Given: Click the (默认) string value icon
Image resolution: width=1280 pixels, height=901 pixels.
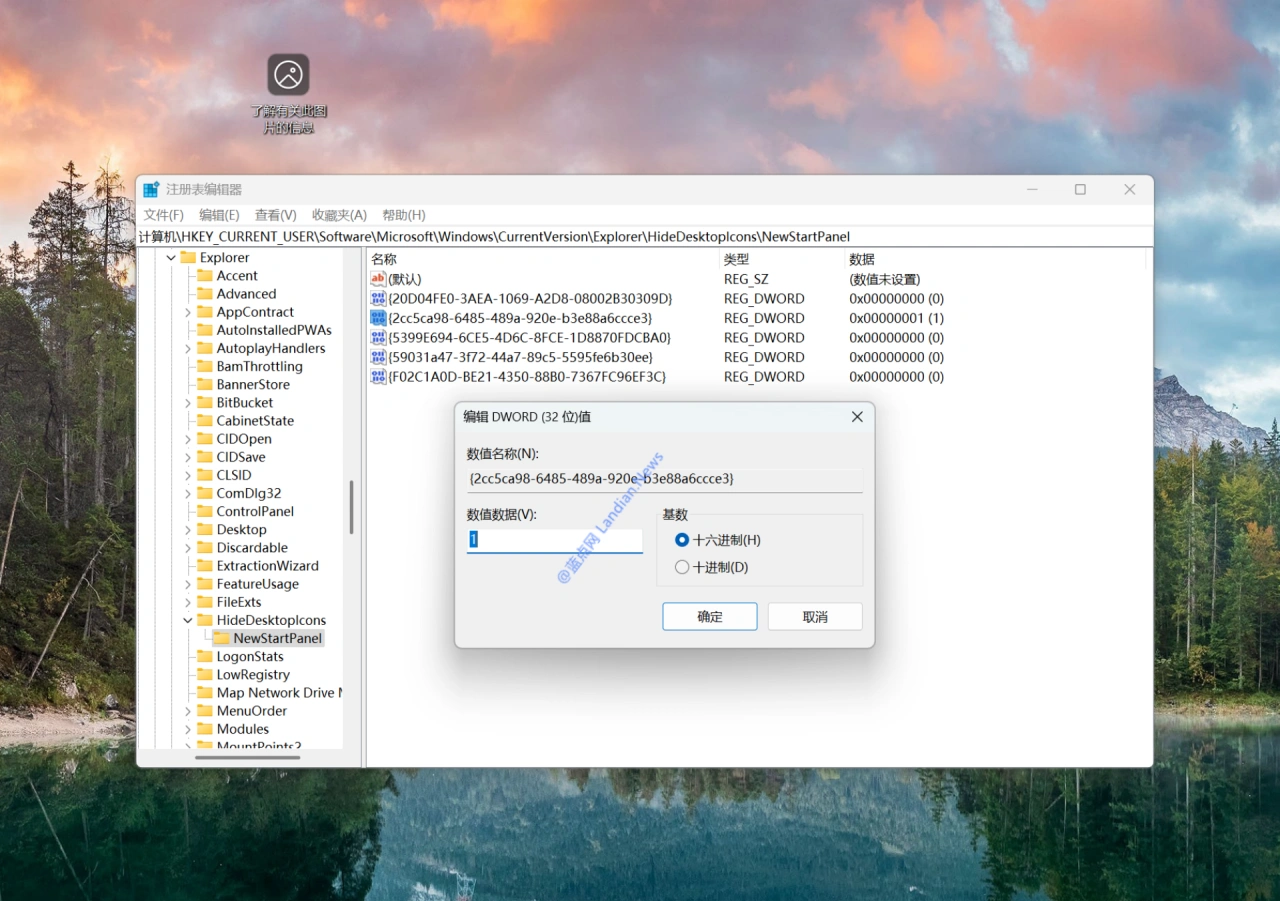Looking at the screenshot, I should pyautogui.click(x=378, y=279).
